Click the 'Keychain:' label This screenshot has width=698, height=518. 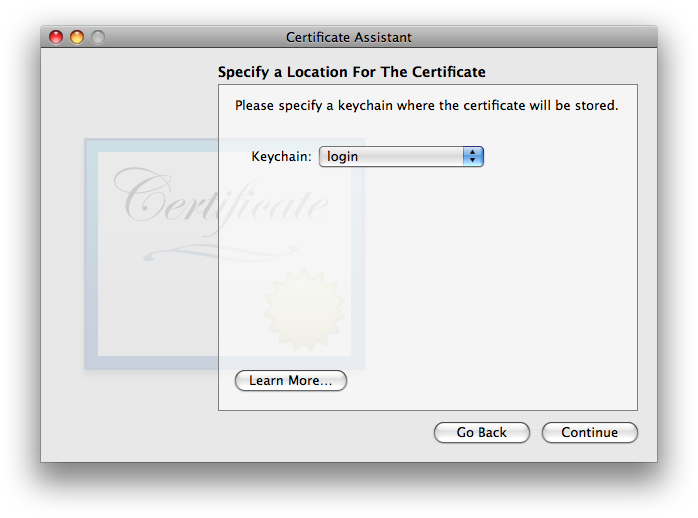coord(281,157)
